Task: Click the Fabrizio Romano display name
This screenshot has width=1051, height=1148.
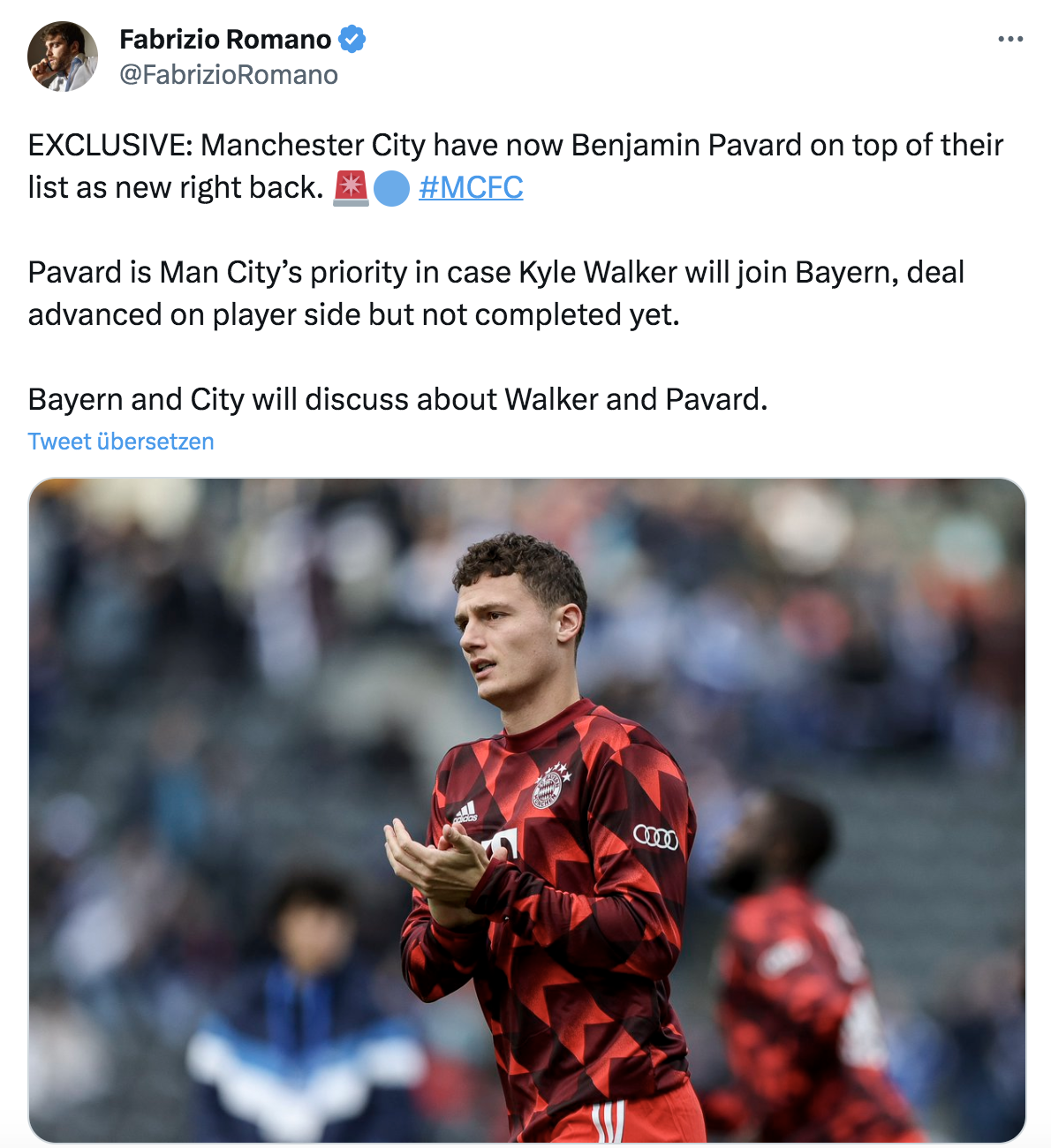Action: (225, 40)
